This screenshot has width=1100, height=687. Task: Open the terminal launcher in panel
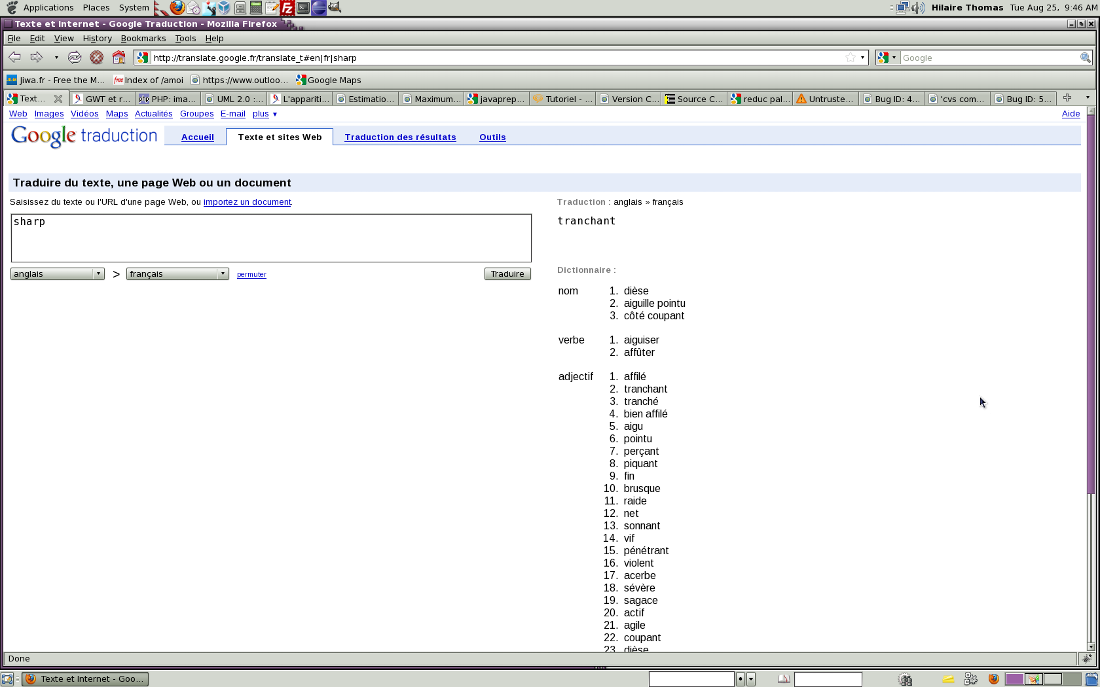[x=303, y=8]
